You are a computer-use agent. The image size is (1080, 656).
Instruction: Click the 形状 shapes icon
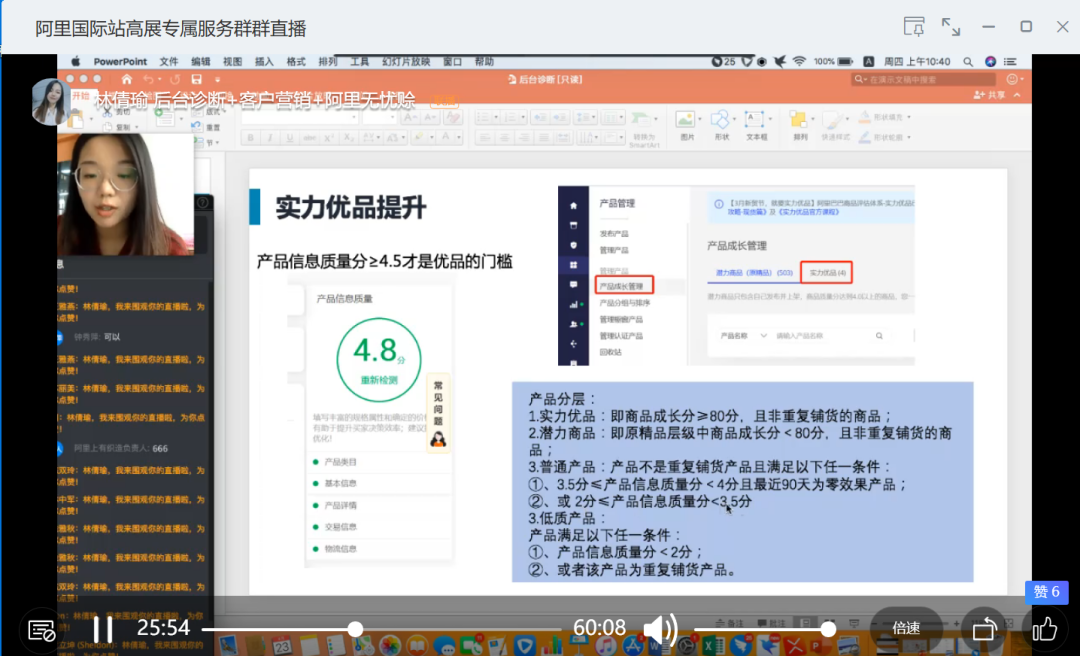click(720, 120)
